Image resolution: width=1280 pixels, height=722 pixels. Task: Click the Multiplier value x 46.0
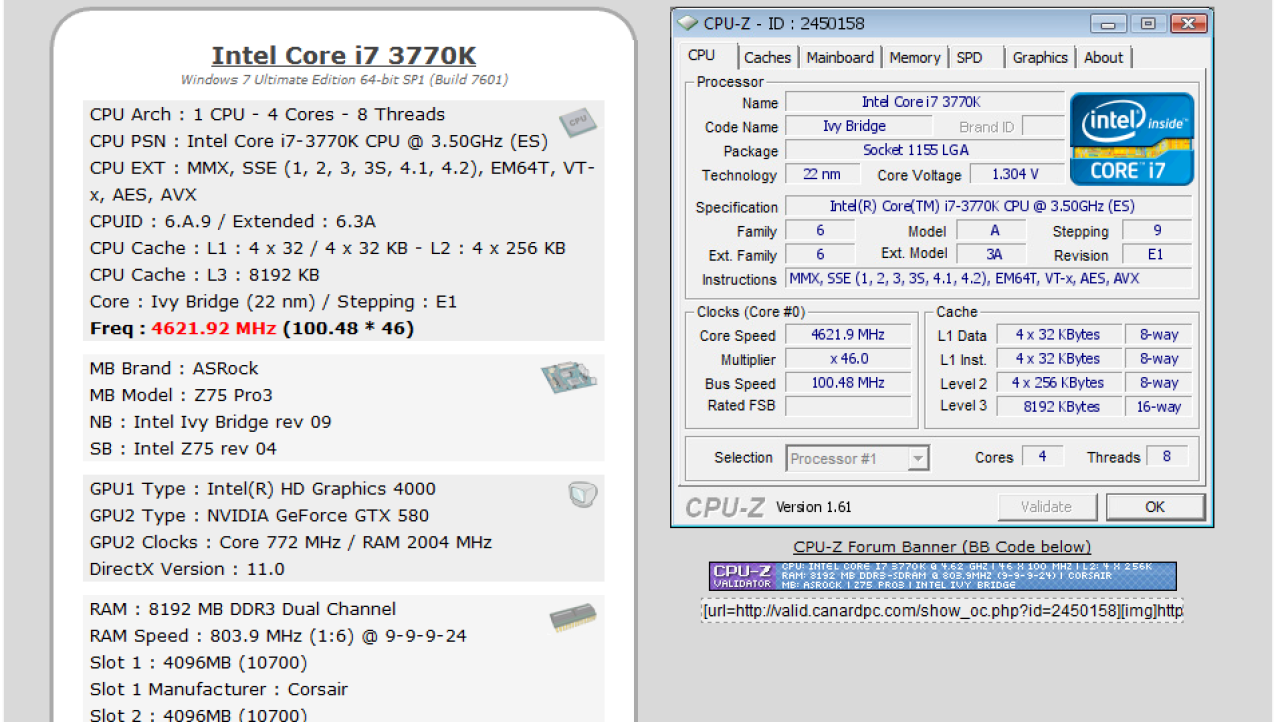(848, 359)
